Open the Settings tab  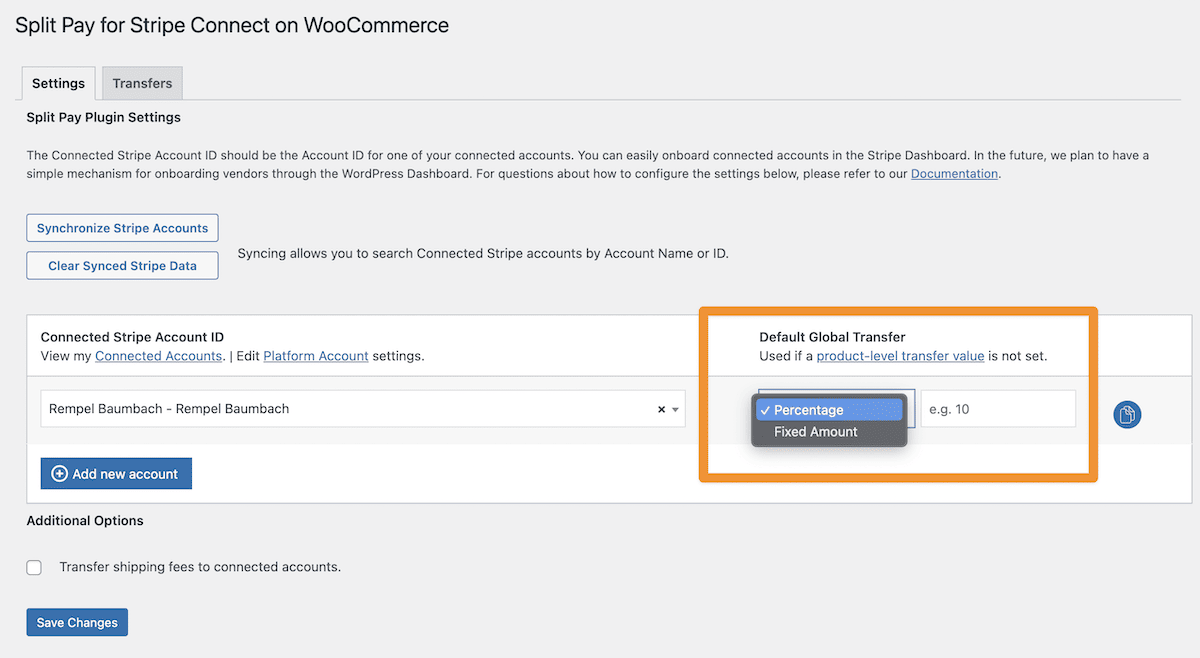(58, 83)
